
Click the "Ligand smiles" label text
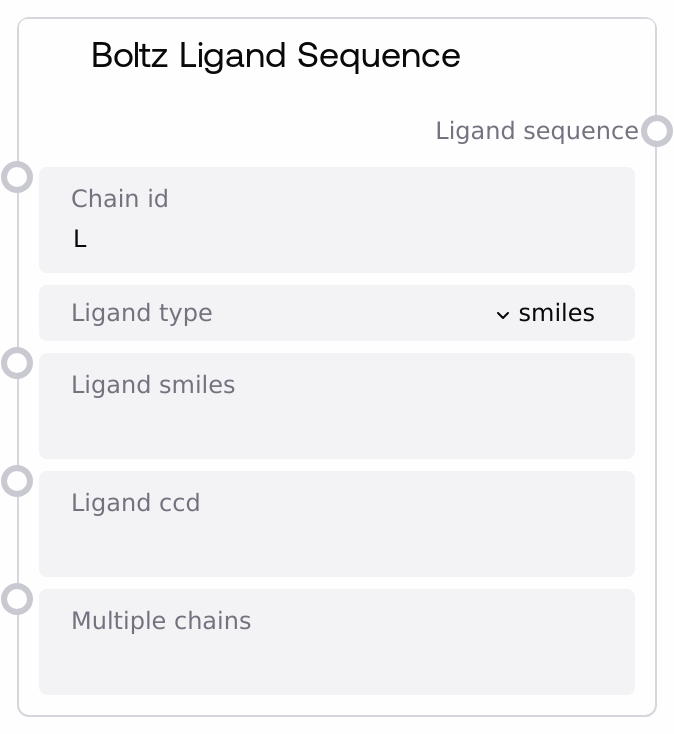tap(153, 385)
